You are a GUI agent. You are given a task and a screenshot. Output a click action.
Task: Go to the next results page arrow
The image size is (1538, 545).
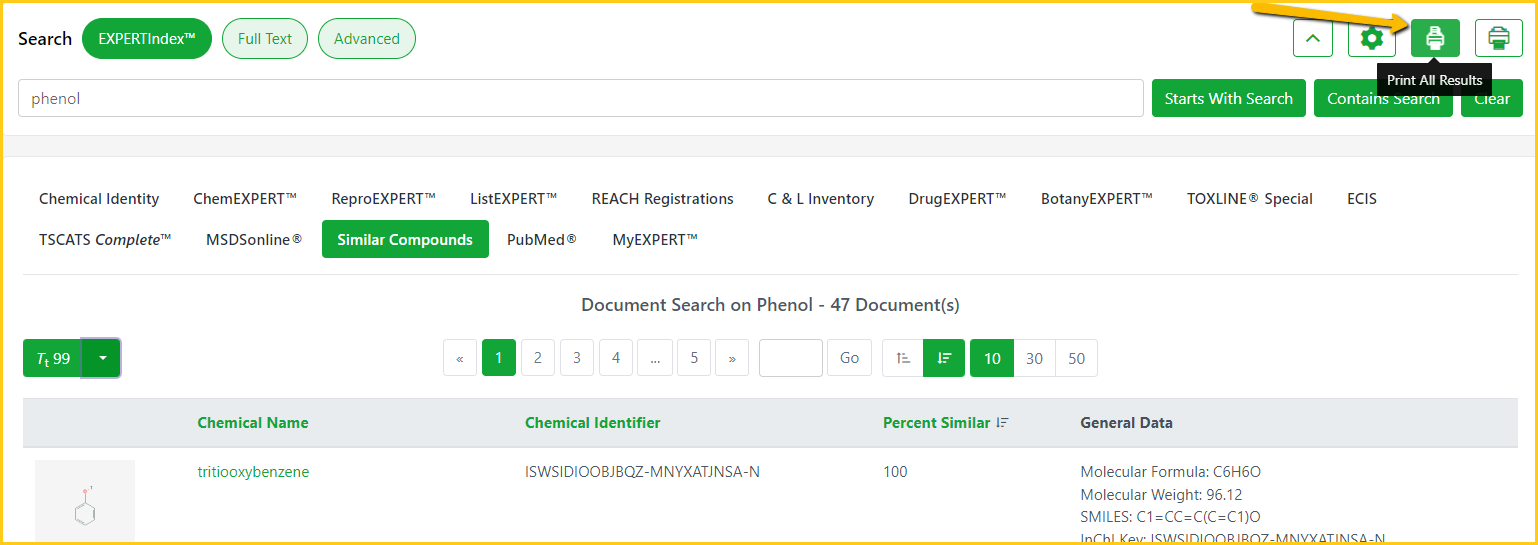click(732, 358)
